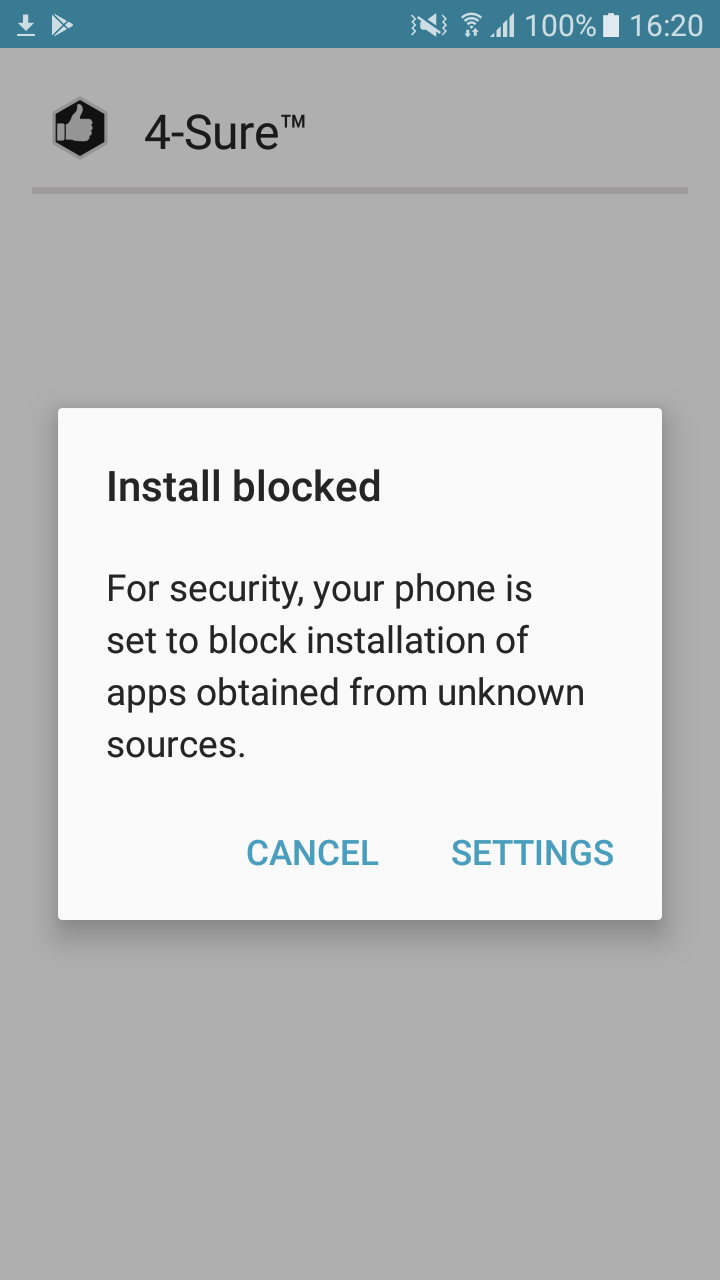
Task: Tap the battery icon in status bar
Action: (611, 25)
